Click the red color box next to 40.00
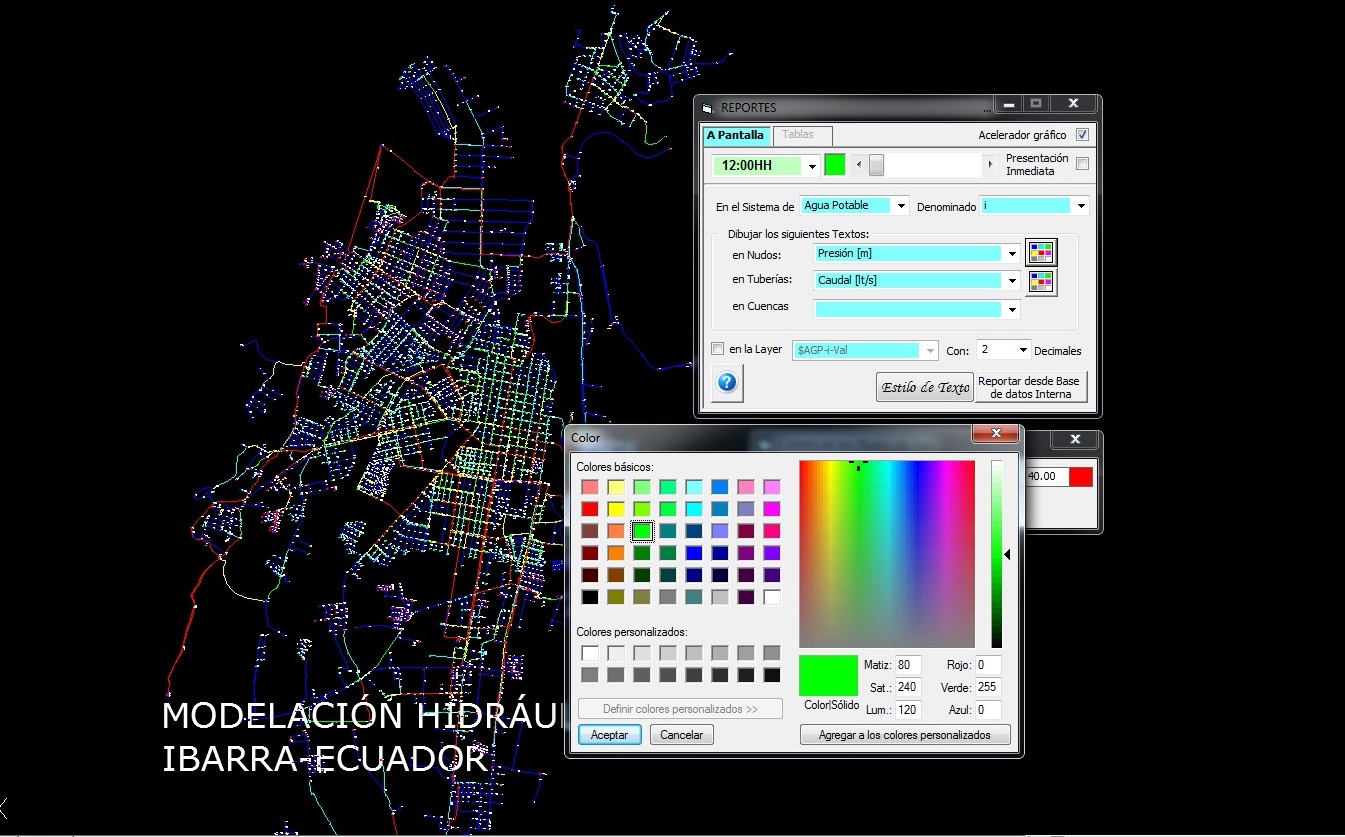The image size is (1345, 837). [x=1081, y=477]
